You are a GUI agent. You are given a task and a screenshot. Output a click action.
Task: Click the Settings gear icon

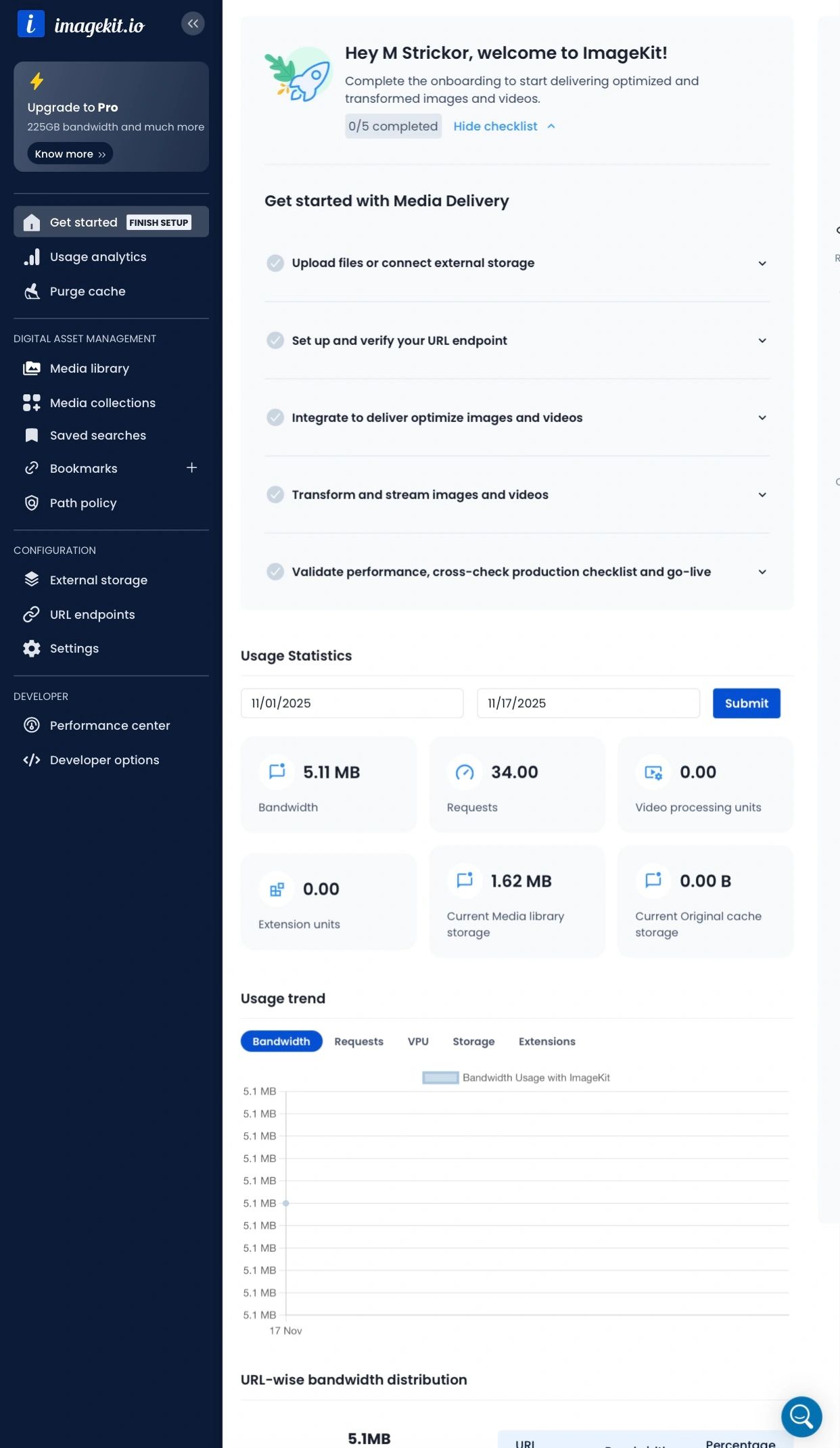(32, 649)
